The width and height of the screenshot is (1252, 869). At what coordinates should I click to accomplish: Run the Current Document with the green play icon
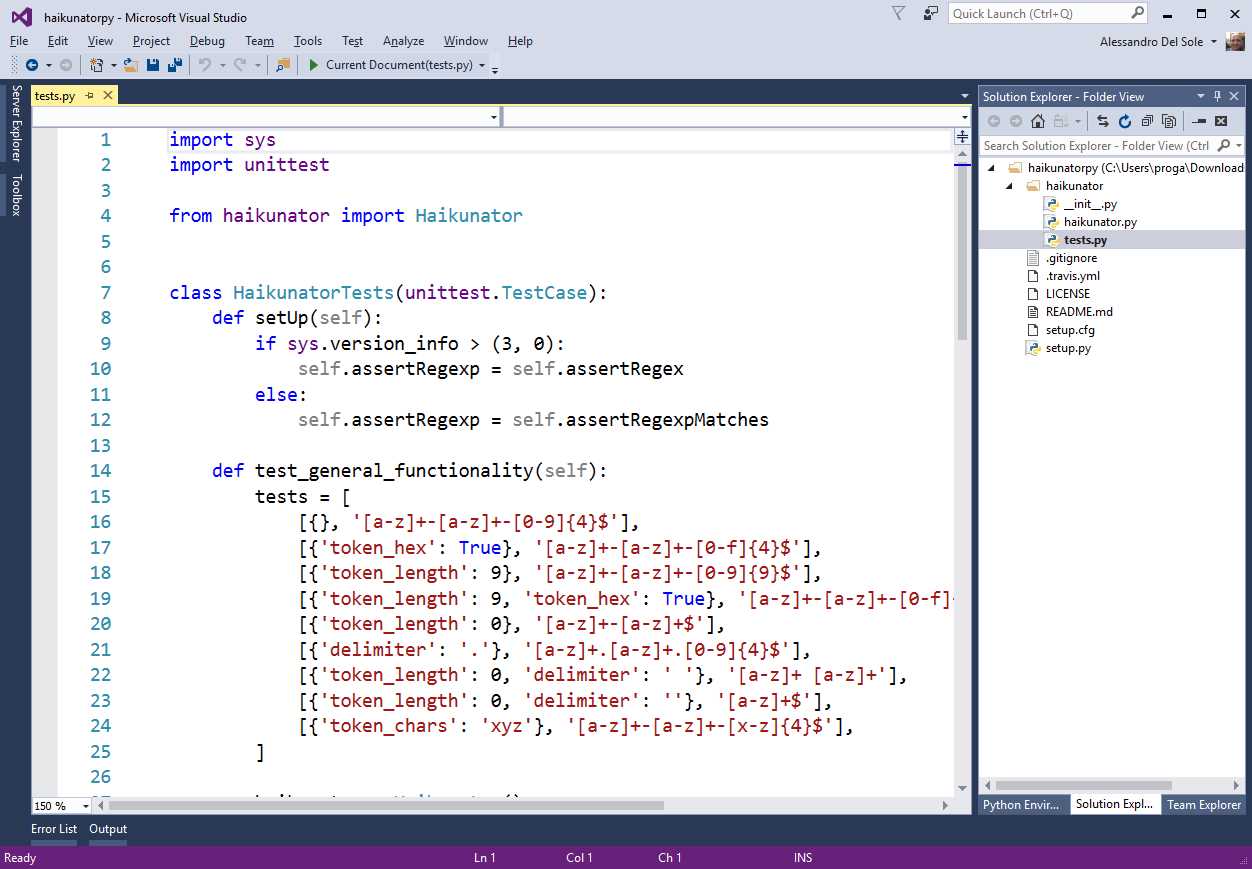pos(315,64)
